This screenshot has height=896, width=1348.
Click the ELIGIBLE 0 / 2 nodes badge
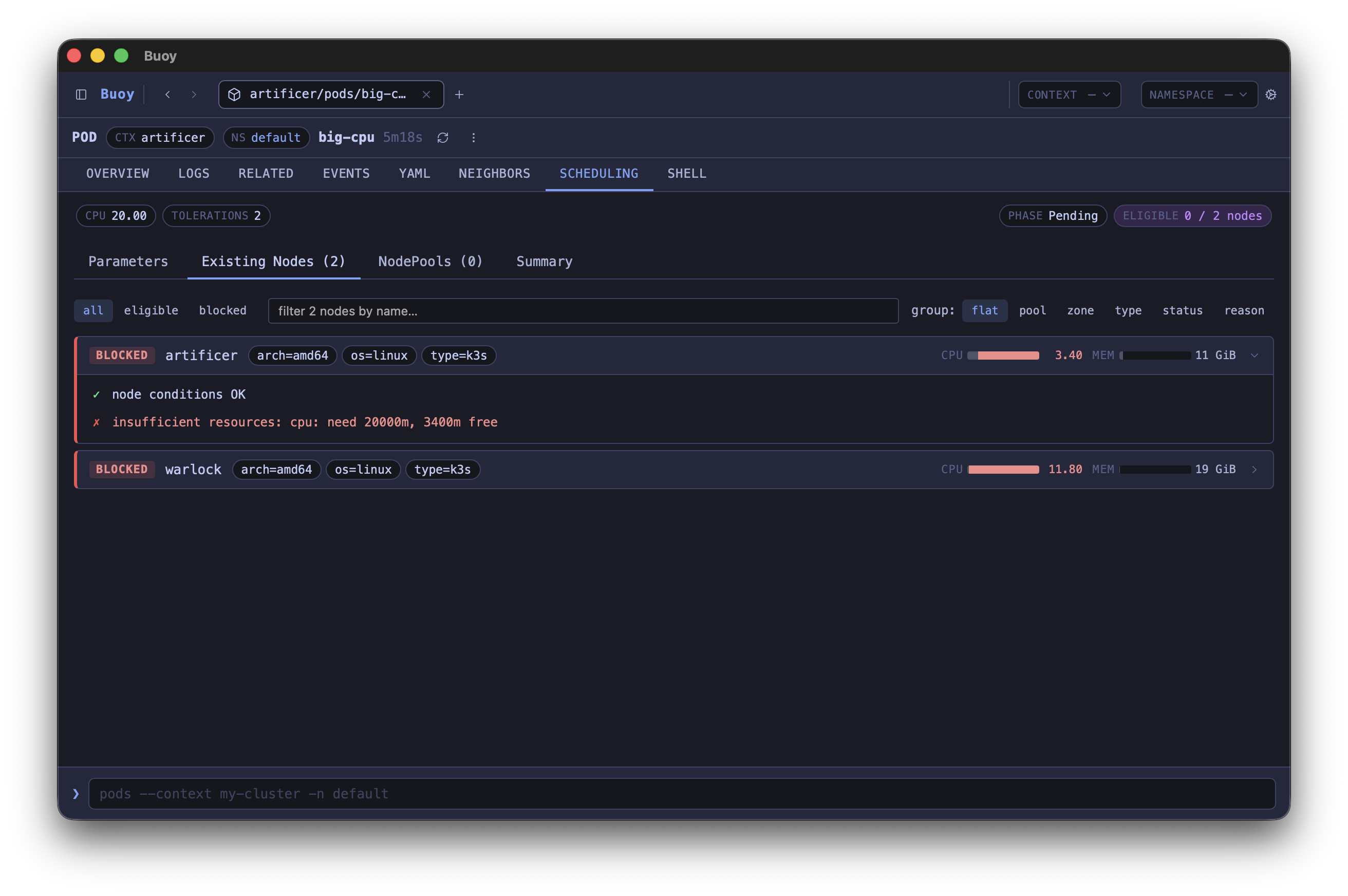click(1192, 215)
